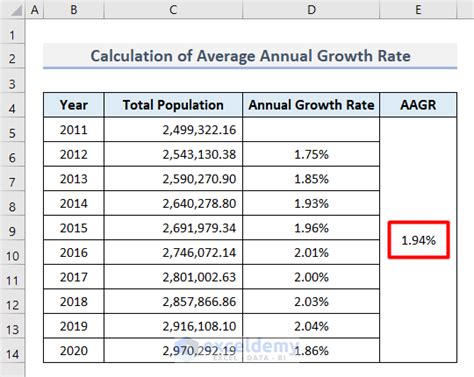
Task: Click growth rate 1.85%
Action: [311, 179]
